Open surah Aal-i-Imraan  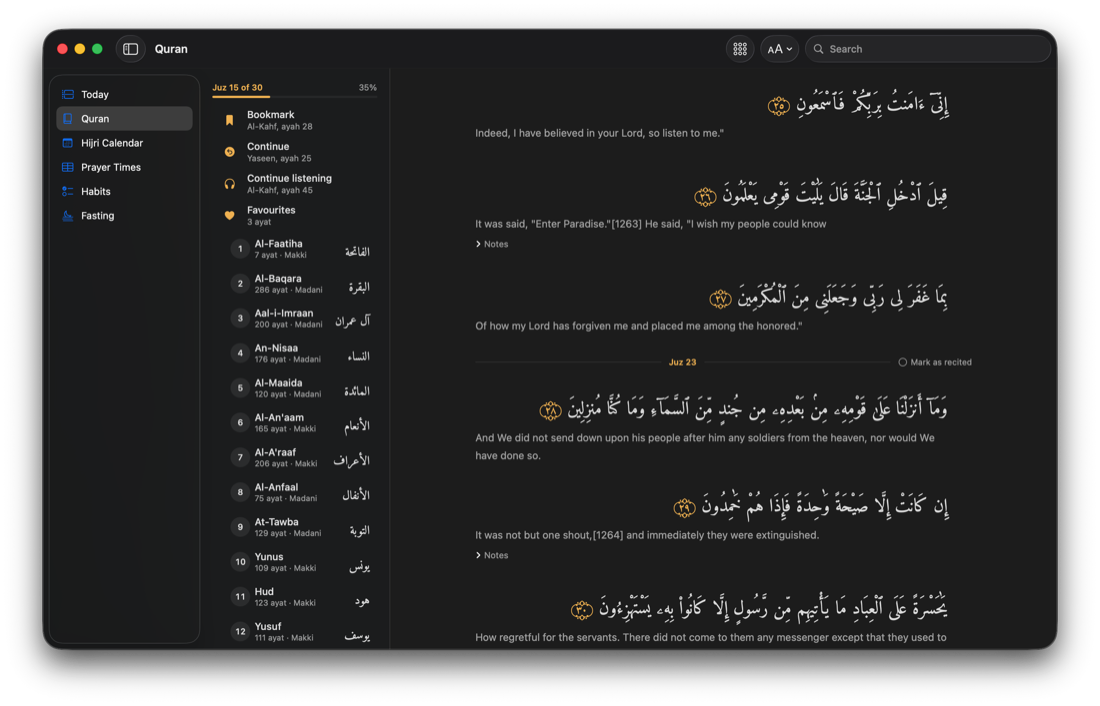pos(300,319)
